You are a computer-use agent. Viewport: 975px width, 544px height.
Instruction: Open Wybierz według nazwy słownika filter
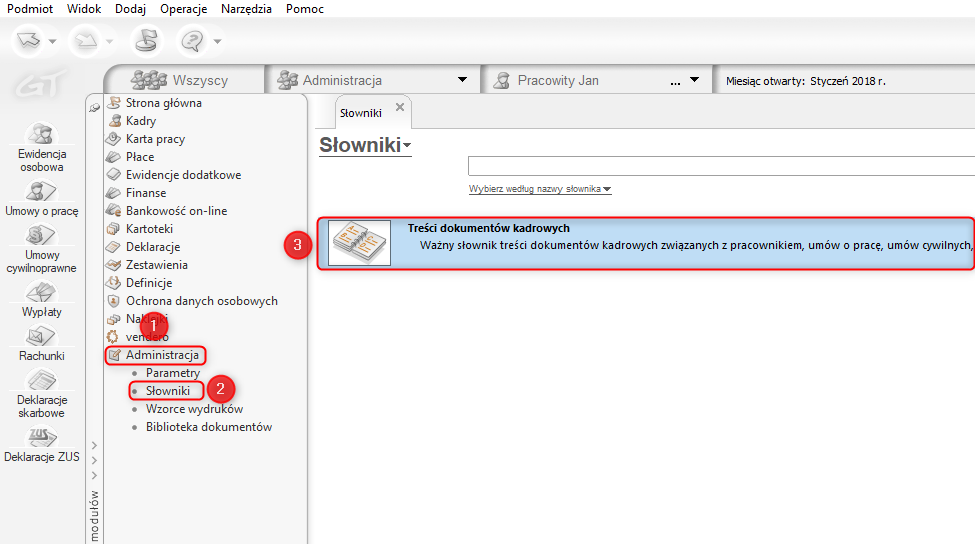540,189
